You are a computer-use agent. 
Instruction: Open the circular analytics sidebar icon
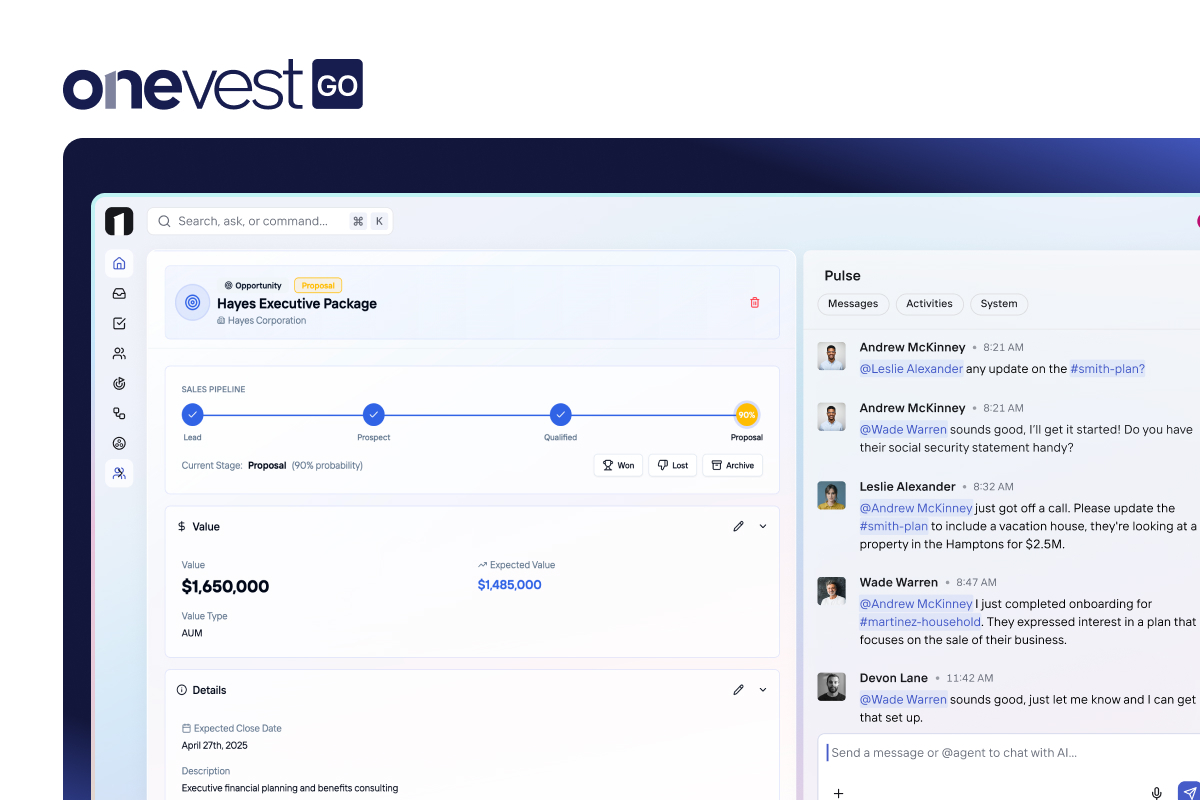point(119,444)
